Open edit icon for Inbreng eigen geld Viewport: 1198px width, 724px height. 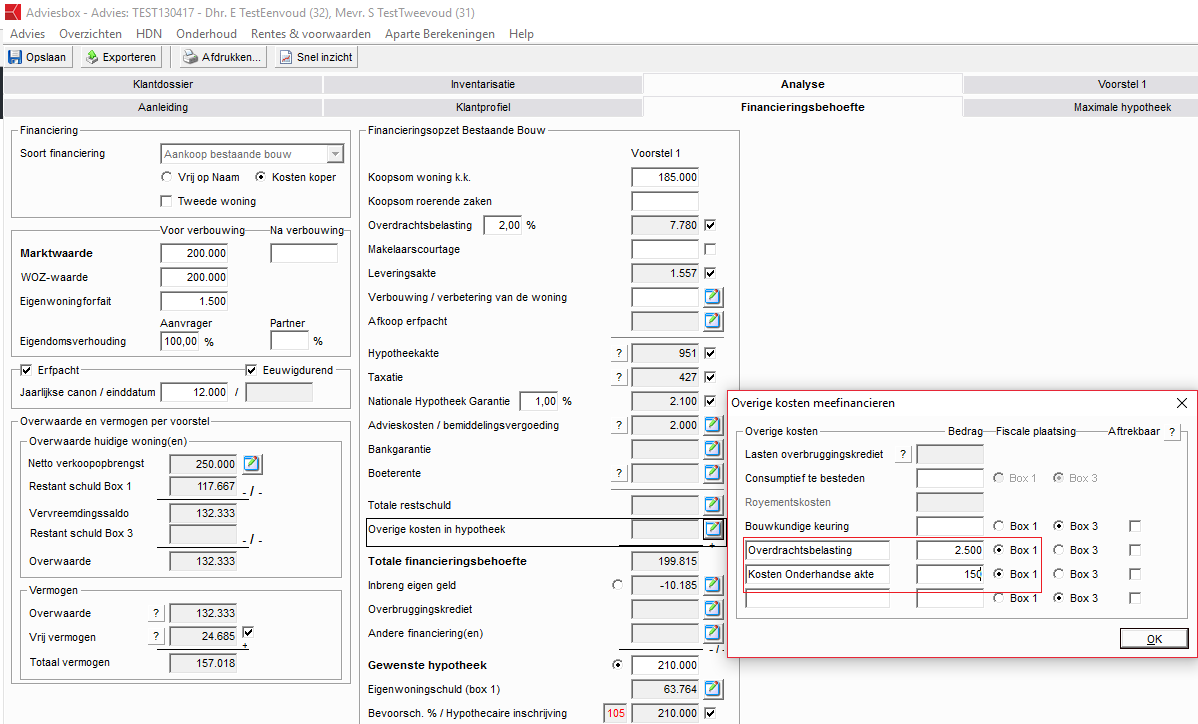[x=712, y=585]
